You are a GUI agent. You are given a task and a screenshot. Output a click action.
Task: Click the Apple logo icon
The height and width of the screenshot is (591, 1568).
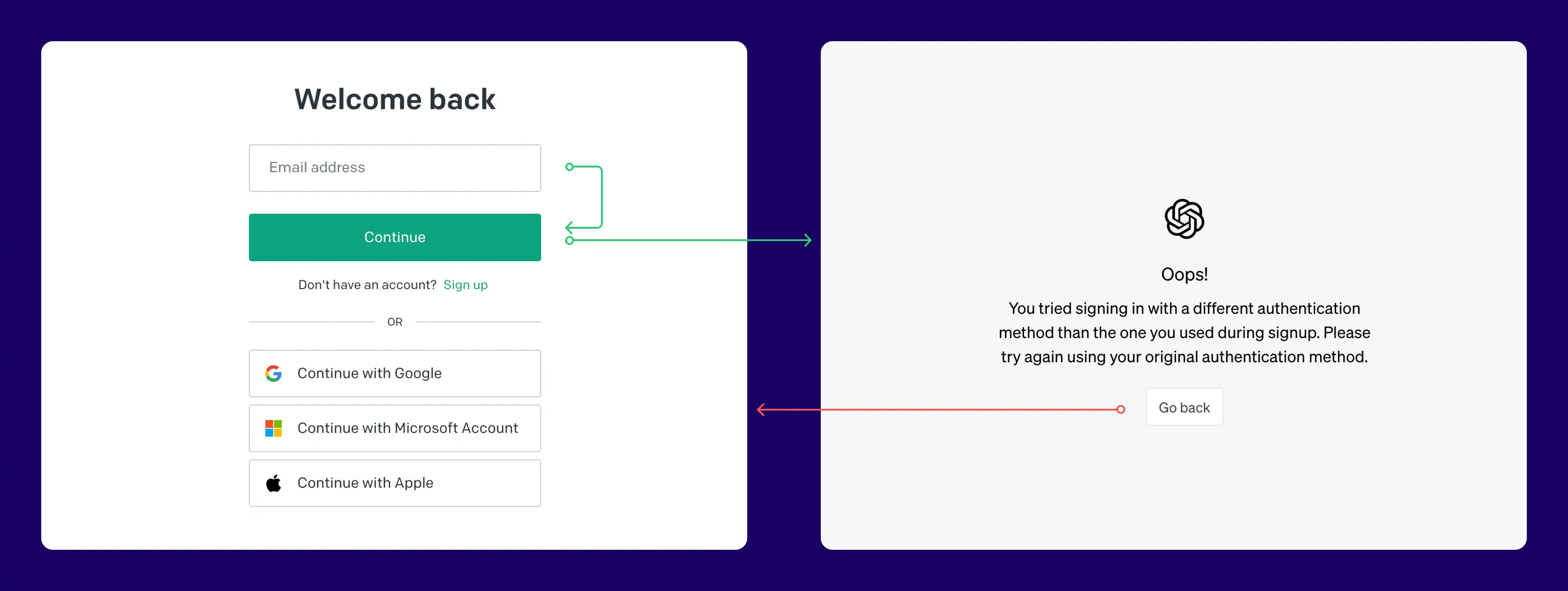(x=273, y=483)
